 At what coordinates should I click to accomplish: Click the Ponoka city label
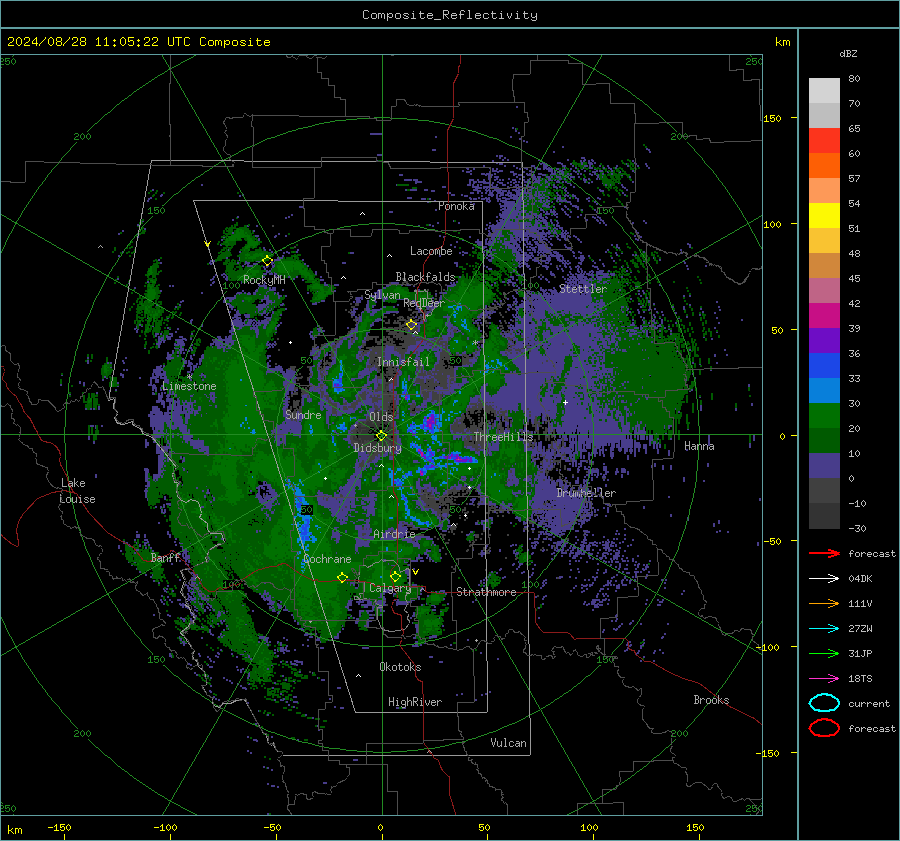[x=456, y=206]
